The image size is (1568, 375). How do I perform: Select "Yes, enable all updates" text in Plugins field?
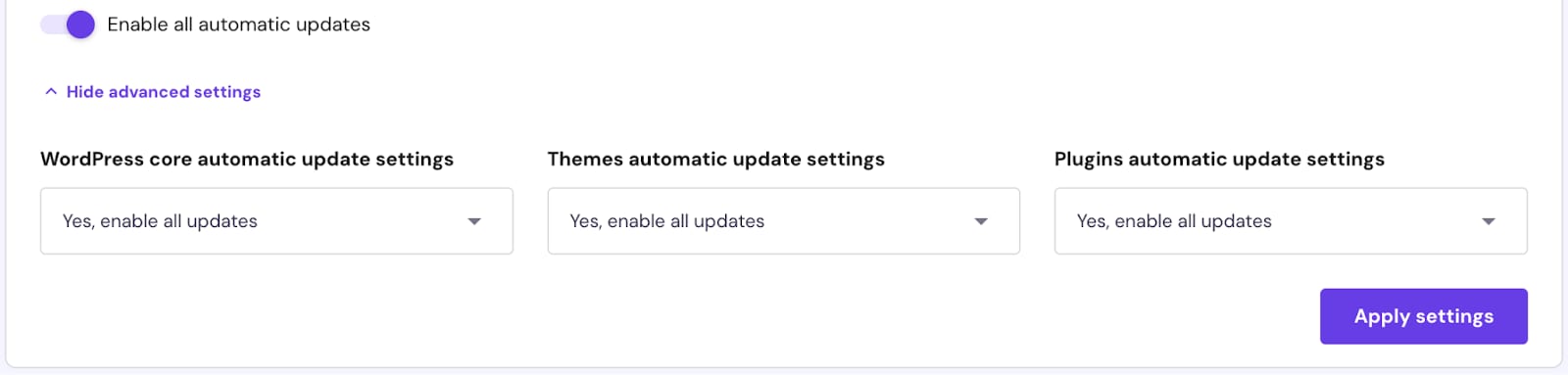tap(1174, 221)
